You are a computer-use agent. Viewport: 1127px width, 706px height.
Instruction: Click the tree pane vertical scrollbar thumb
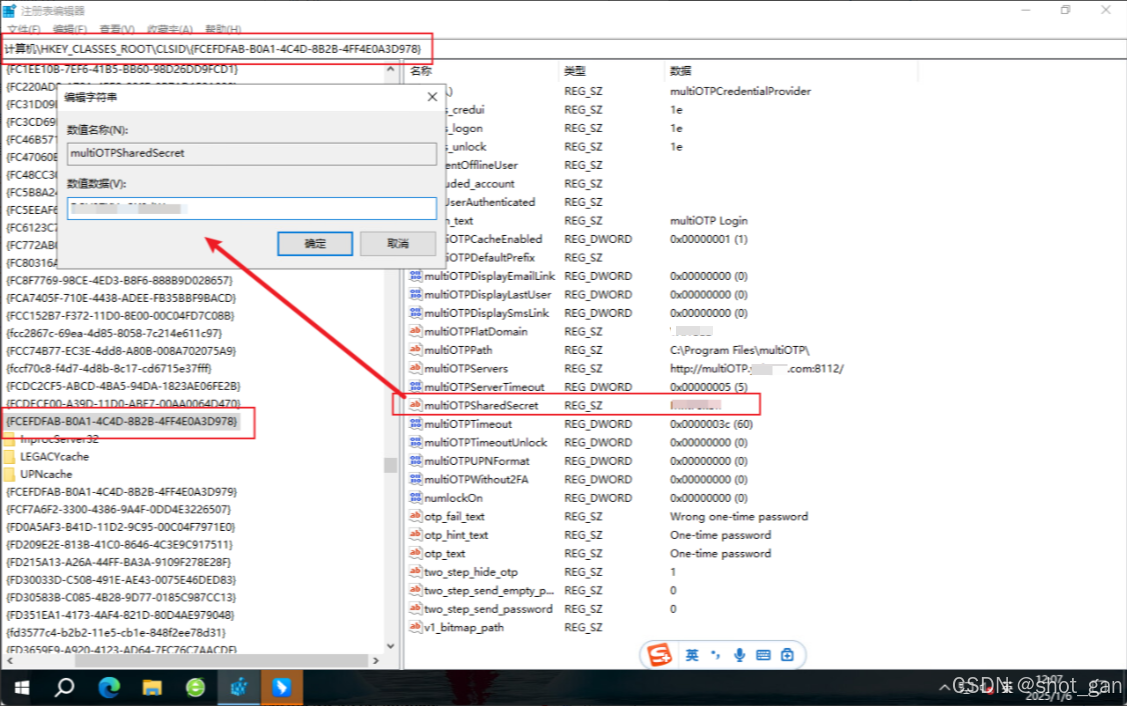(390, 465)
